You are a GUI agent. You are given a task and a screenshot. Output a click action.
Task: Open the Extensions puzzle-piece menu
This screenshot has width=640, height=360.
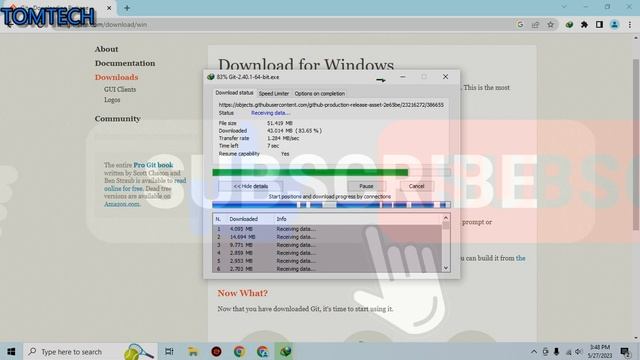pos(584,24)
